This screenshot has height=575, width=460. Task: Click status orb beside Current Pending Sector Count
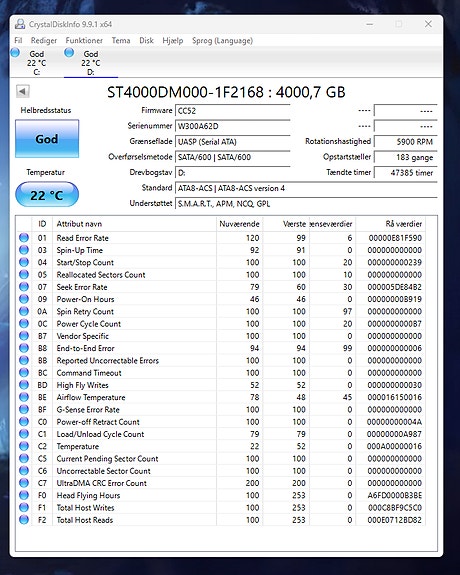[24, 458]
